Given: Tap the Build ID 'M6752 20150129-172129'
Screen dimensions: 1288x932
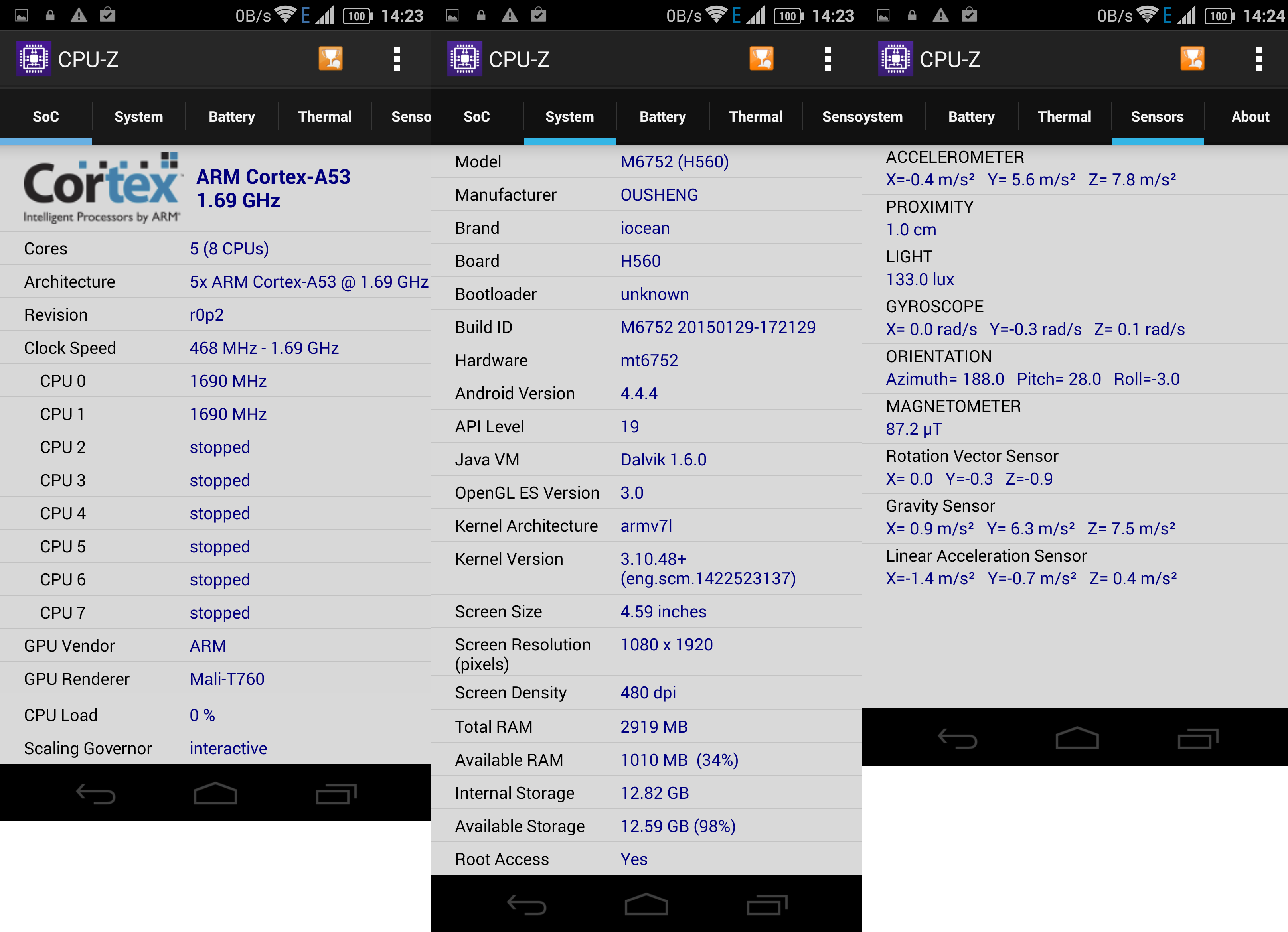Looking at the screenshot, I should click(x=718, y=327).
